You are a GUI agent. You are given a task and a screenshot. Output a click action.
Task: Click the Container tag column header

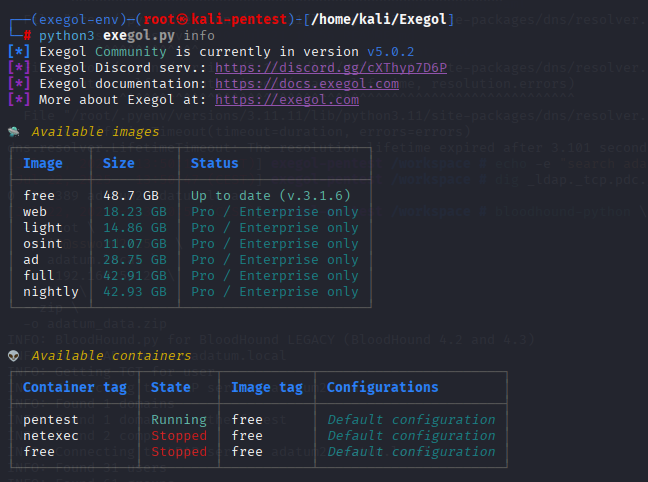[75, 388]
